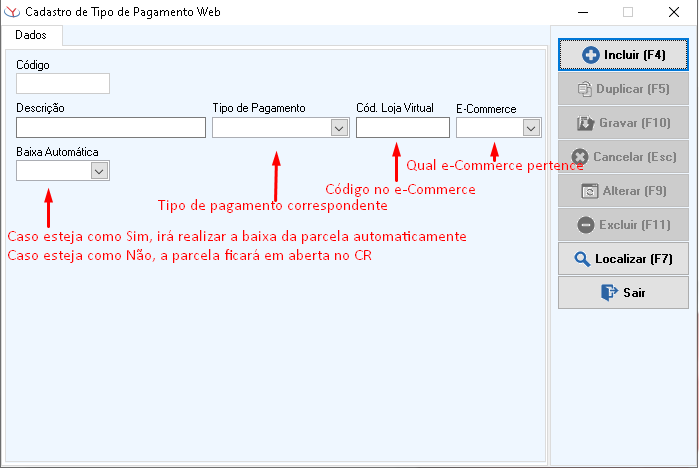699x468 pixels.
Task: Click the Incluir (F4) button
Action: pos(623,55)
